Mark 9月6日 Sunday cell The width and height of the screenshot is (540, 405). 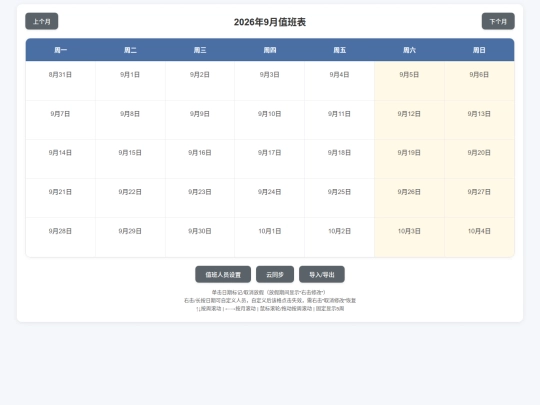click(x=479, y=81)
